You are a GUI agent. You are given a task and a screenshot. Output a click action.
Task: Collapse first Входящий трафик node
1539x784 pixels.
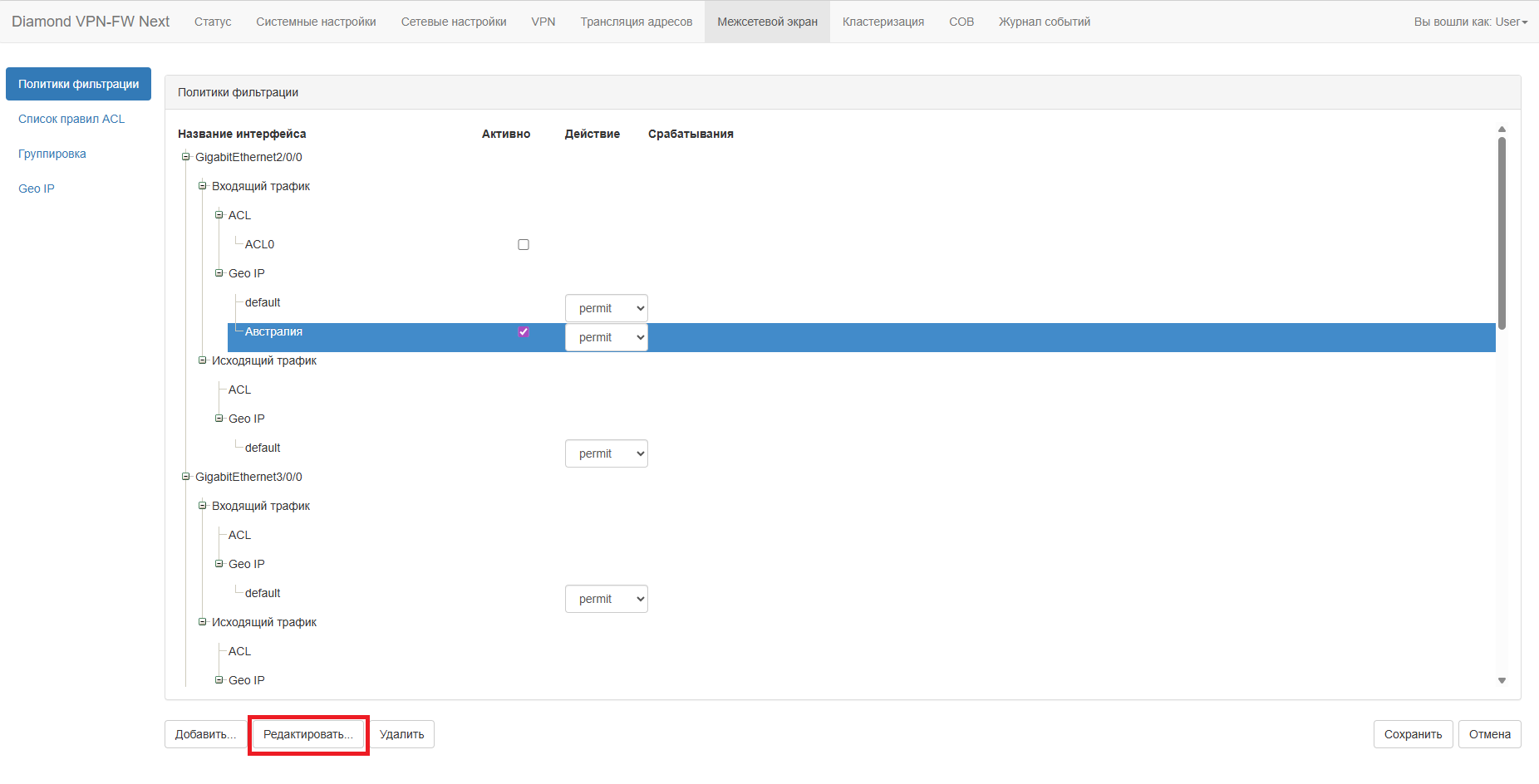(x=202, y=186)
